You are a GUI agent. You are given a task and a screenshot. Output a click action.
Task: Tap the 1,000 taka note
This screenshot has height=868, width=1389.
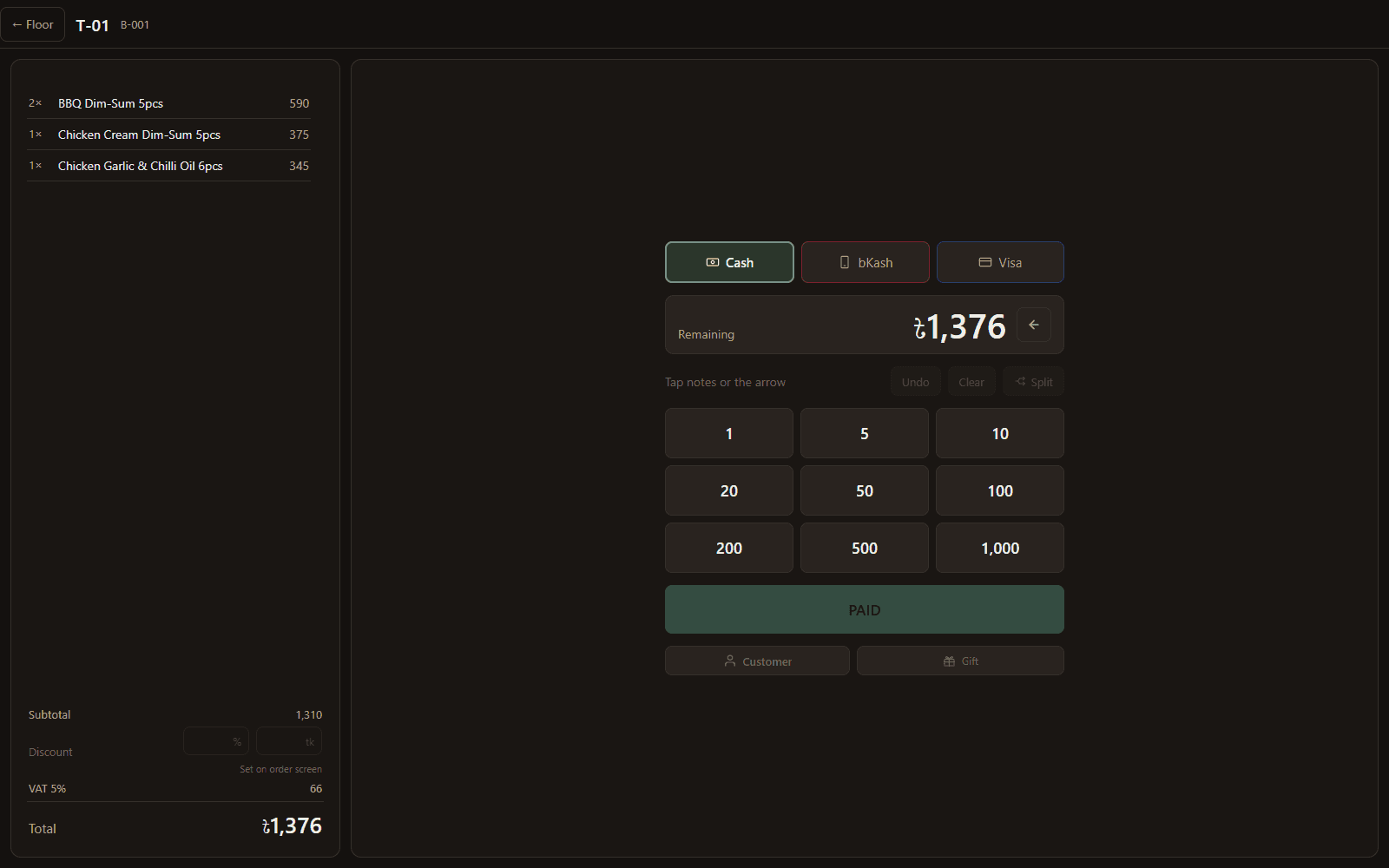tap(1000, 548)
